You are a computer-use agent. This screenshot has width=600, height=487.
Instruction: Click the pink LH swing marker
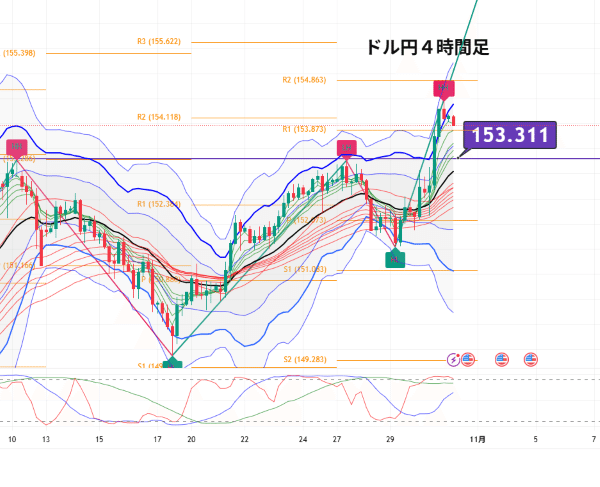click(x=347, y=148)
